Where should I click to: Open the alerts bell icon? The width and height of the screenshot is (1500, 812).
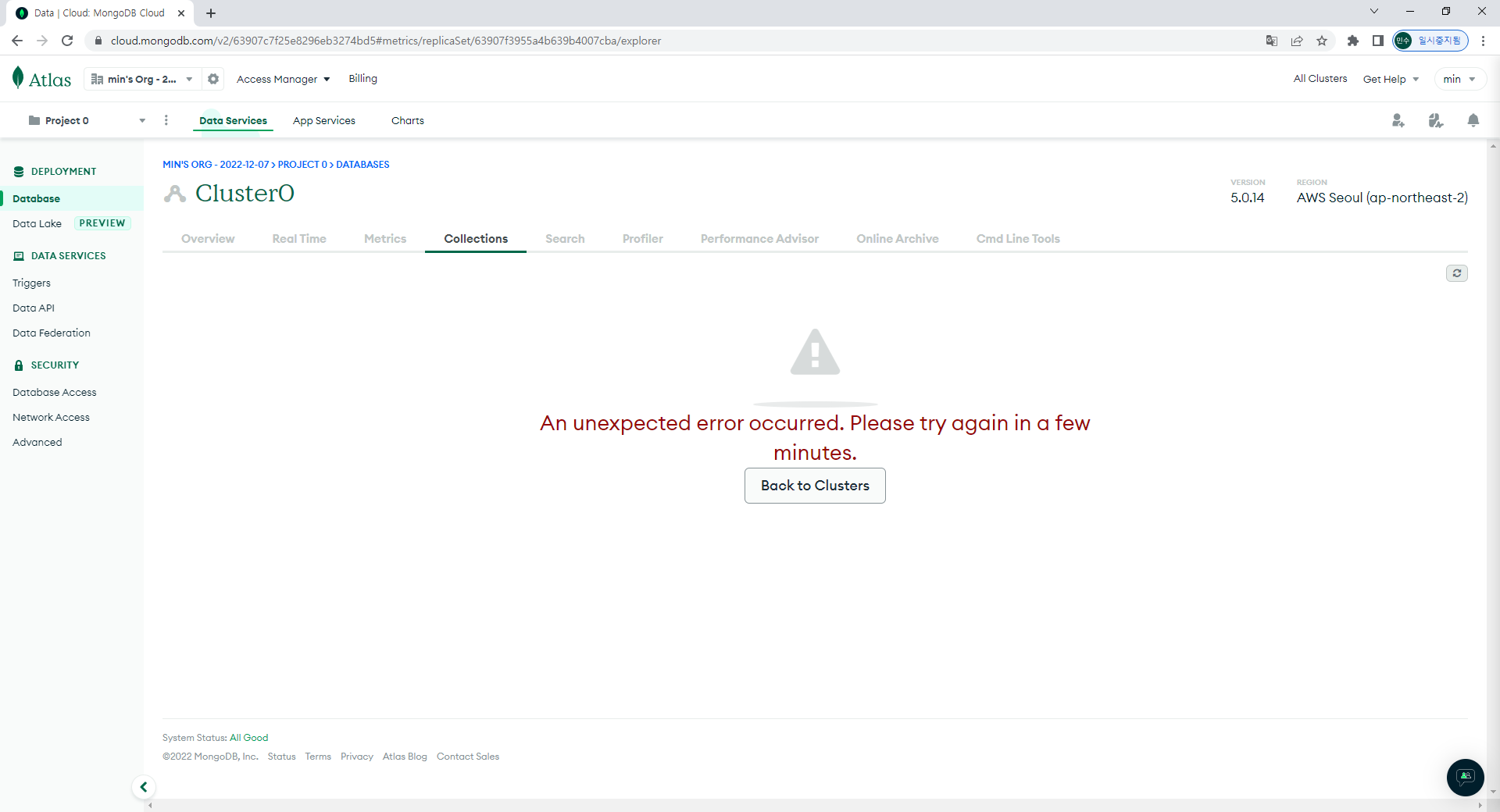1473,120
